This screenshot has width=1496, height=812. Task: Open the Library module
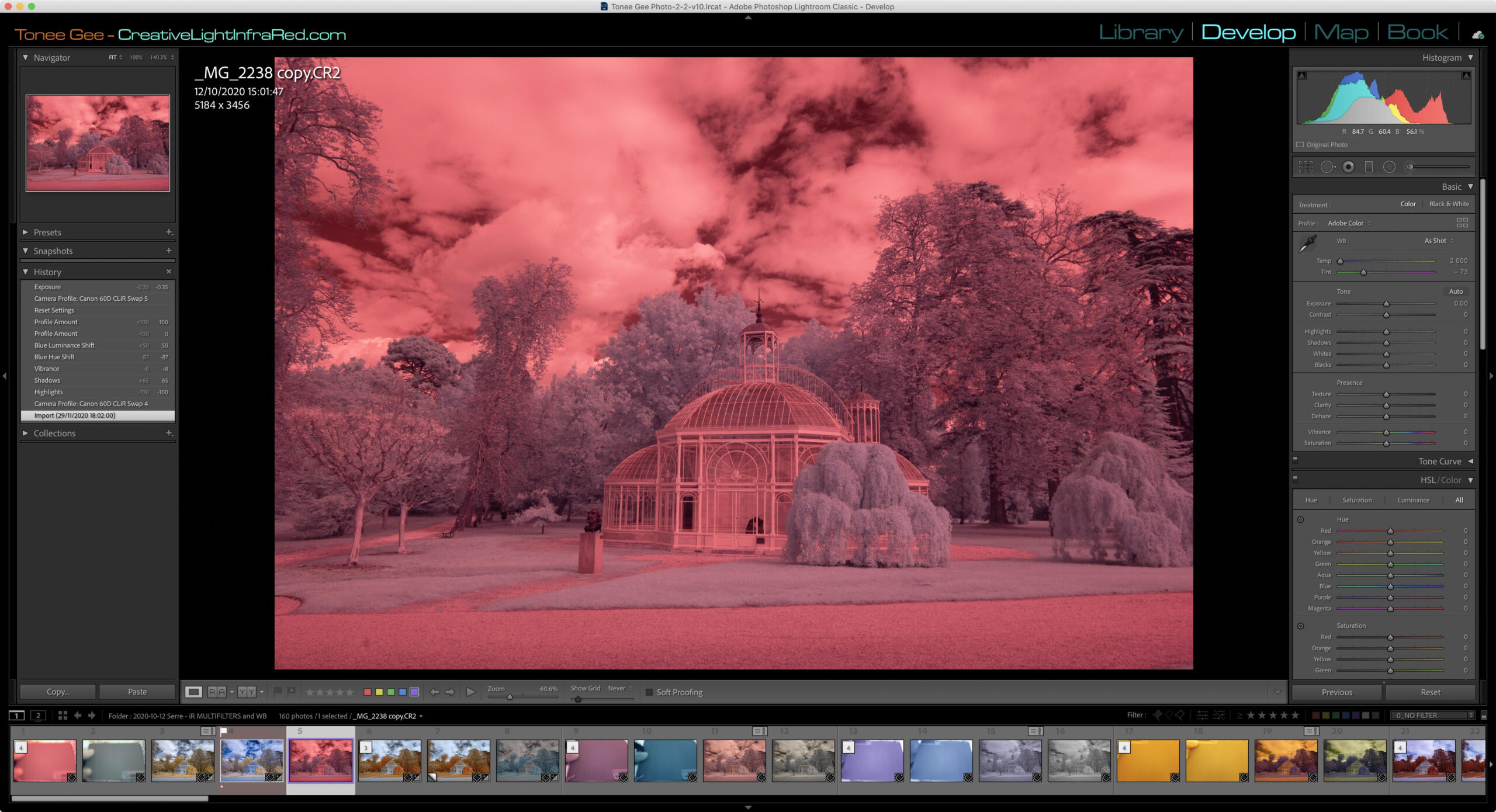pos(1141,33)
